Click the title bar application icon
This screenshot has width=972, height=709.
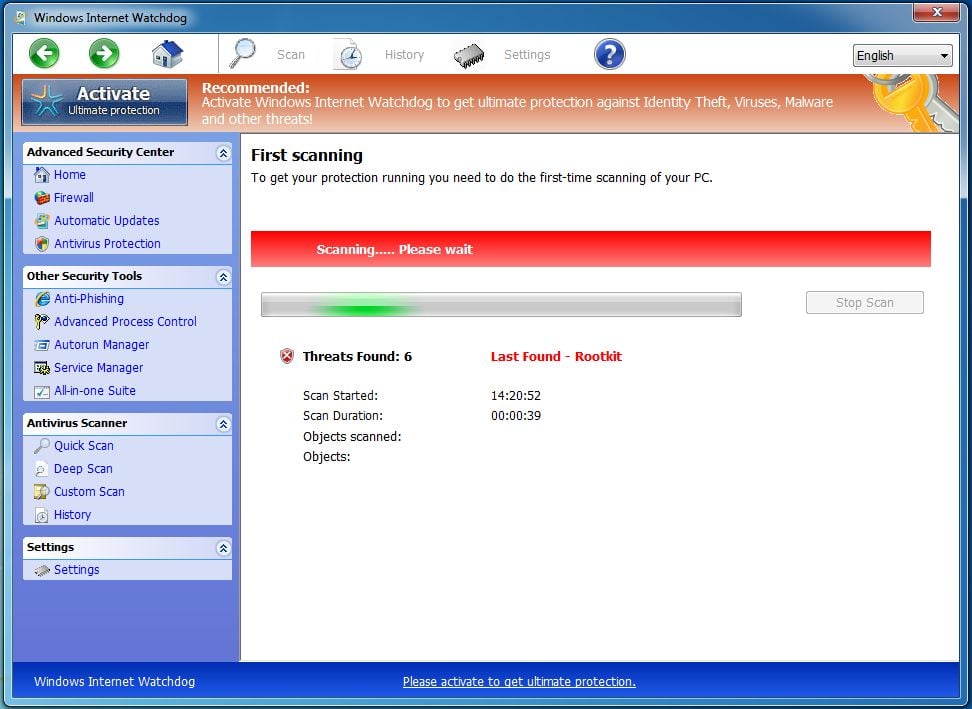(20, 17)
